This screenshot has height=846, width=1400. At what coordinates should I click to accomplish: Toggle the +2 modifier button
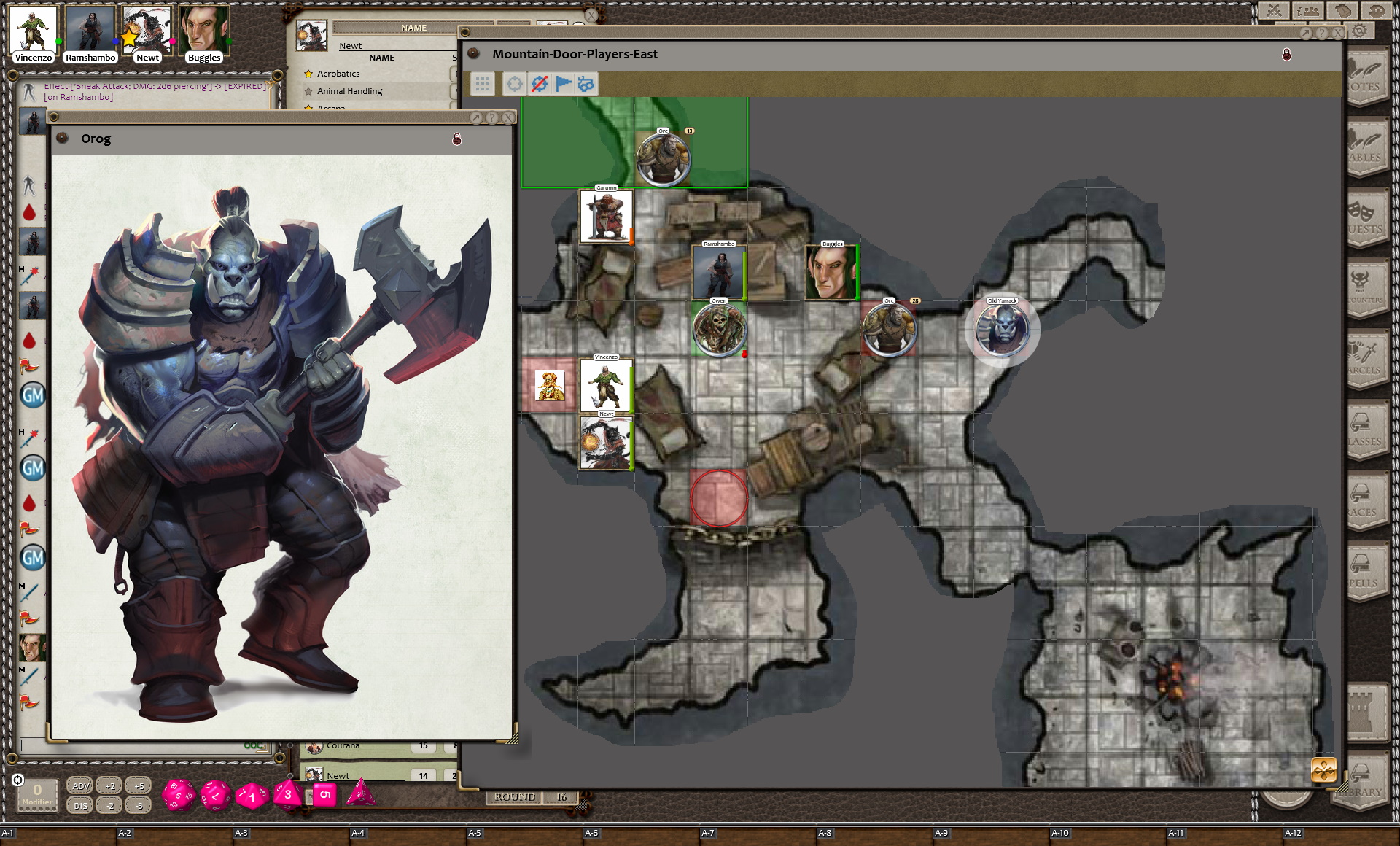coord(109,786)
